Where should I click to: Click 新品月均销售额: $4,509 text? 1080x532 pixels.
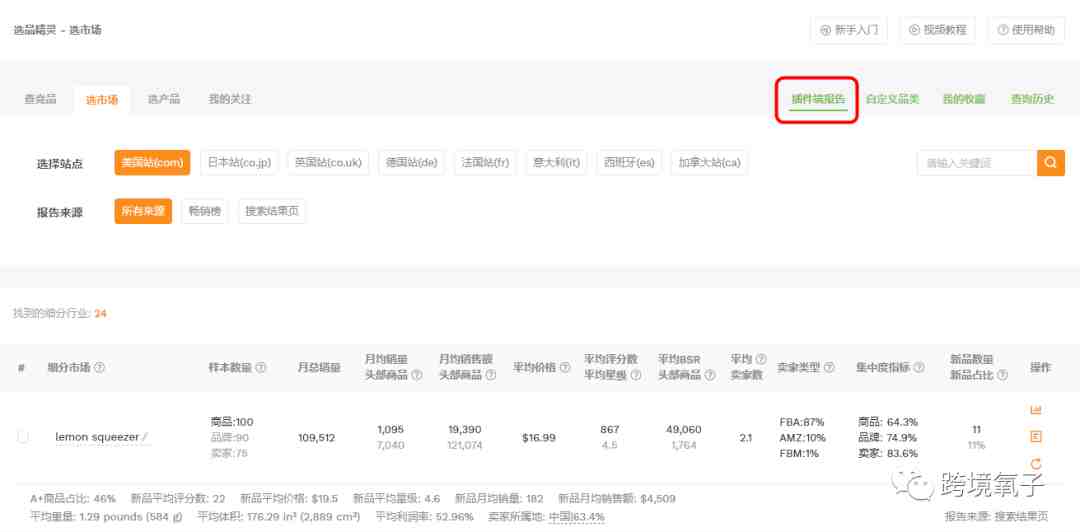click(616, 498)
